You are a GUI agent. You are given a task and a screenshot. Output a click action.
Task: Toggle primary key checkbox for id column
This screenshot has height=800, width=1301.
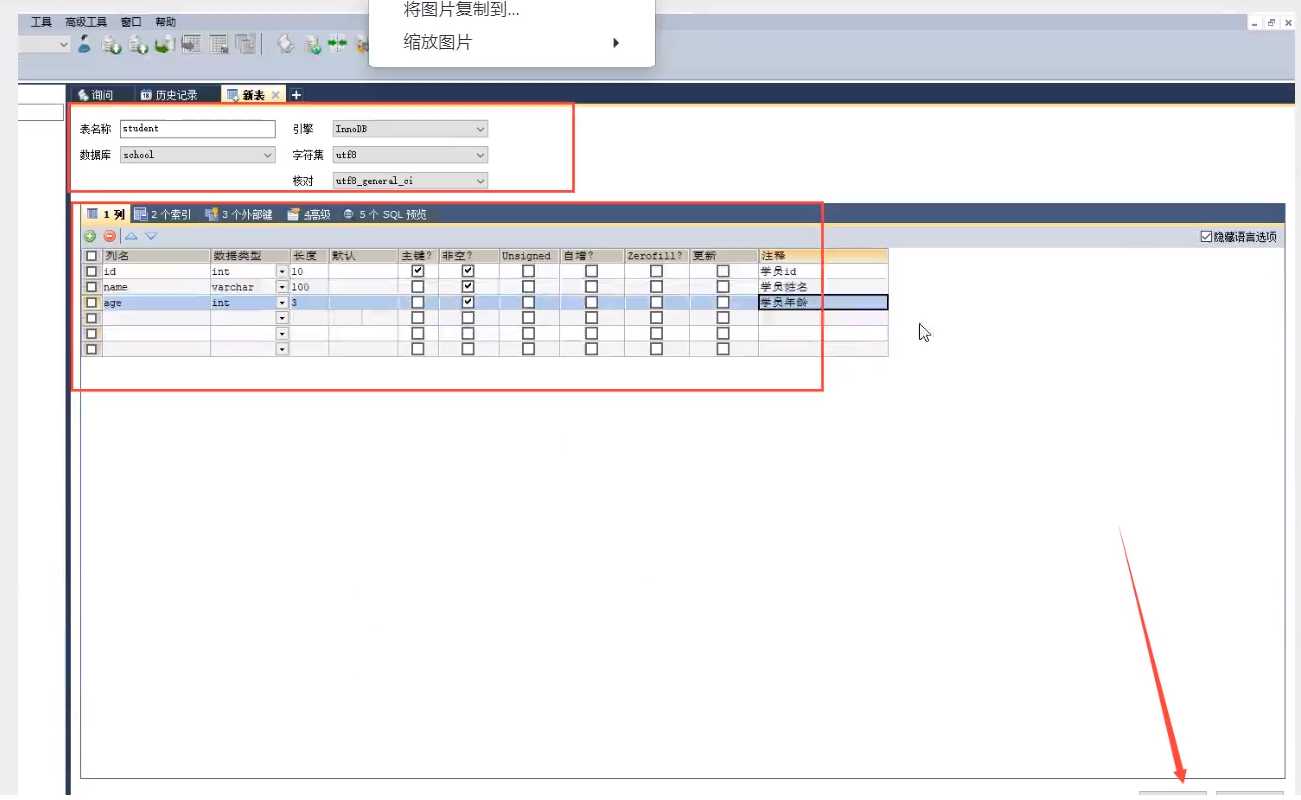coord(418,271)
